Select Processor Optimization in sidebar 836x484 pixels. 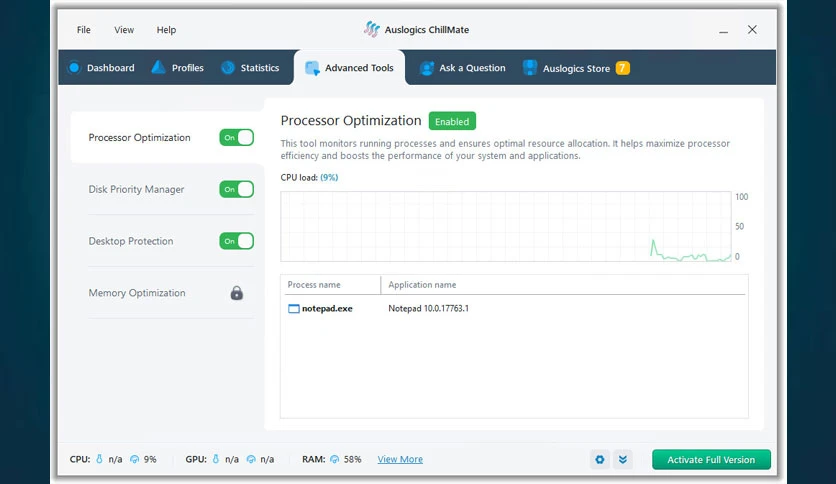(139, 138)
